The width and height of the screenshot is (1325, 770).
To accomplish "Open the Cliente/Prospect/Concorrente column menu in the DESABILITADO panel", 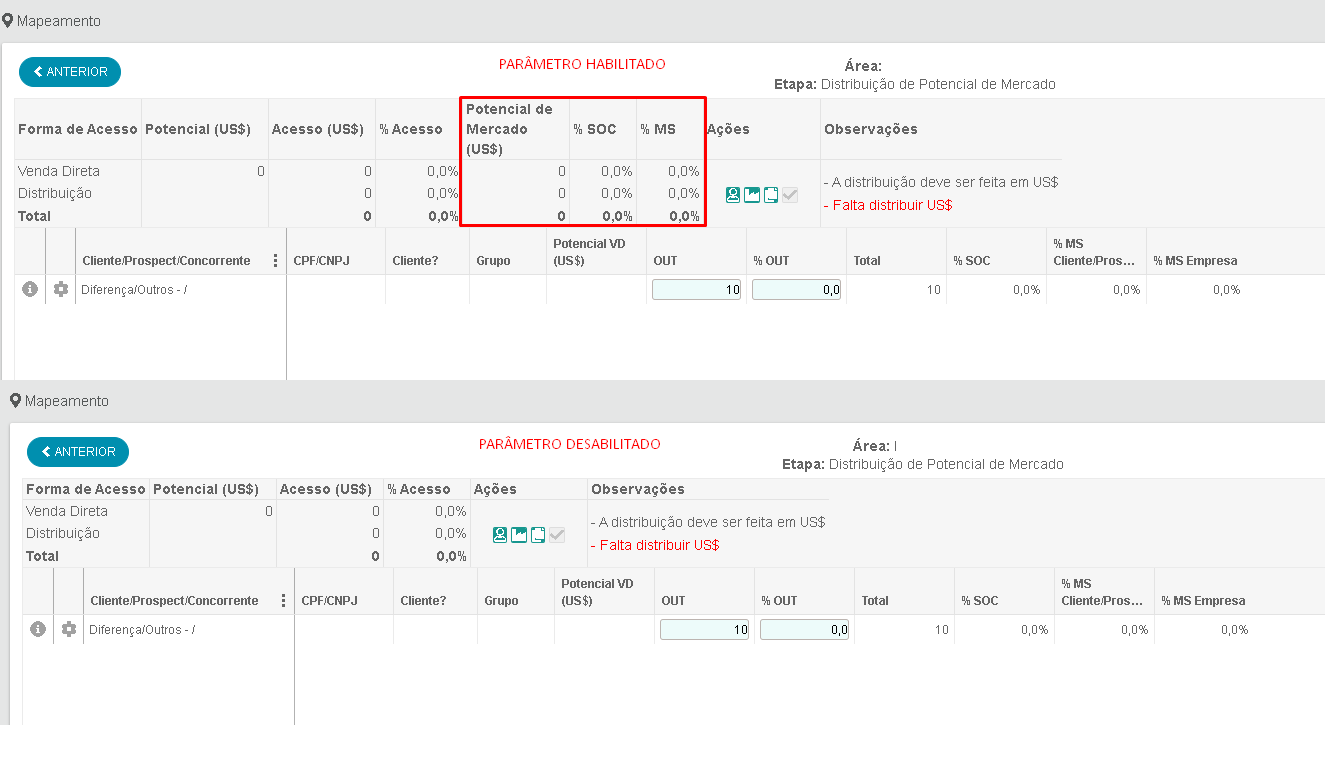I will point(284,600).
